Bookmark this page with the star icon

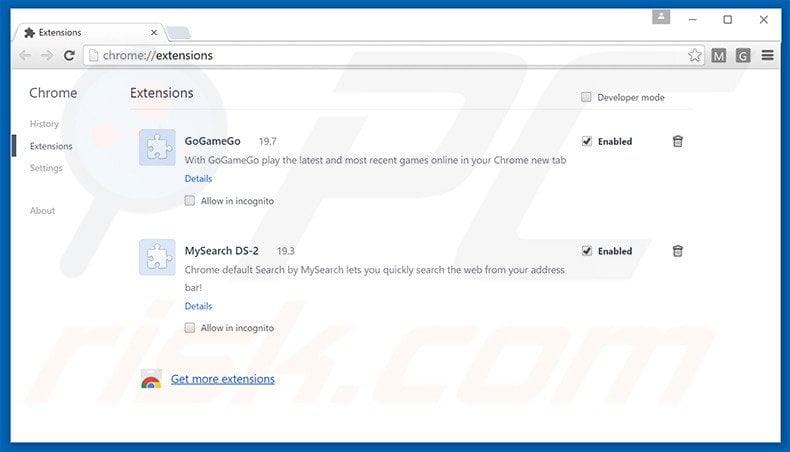point(695,55)
